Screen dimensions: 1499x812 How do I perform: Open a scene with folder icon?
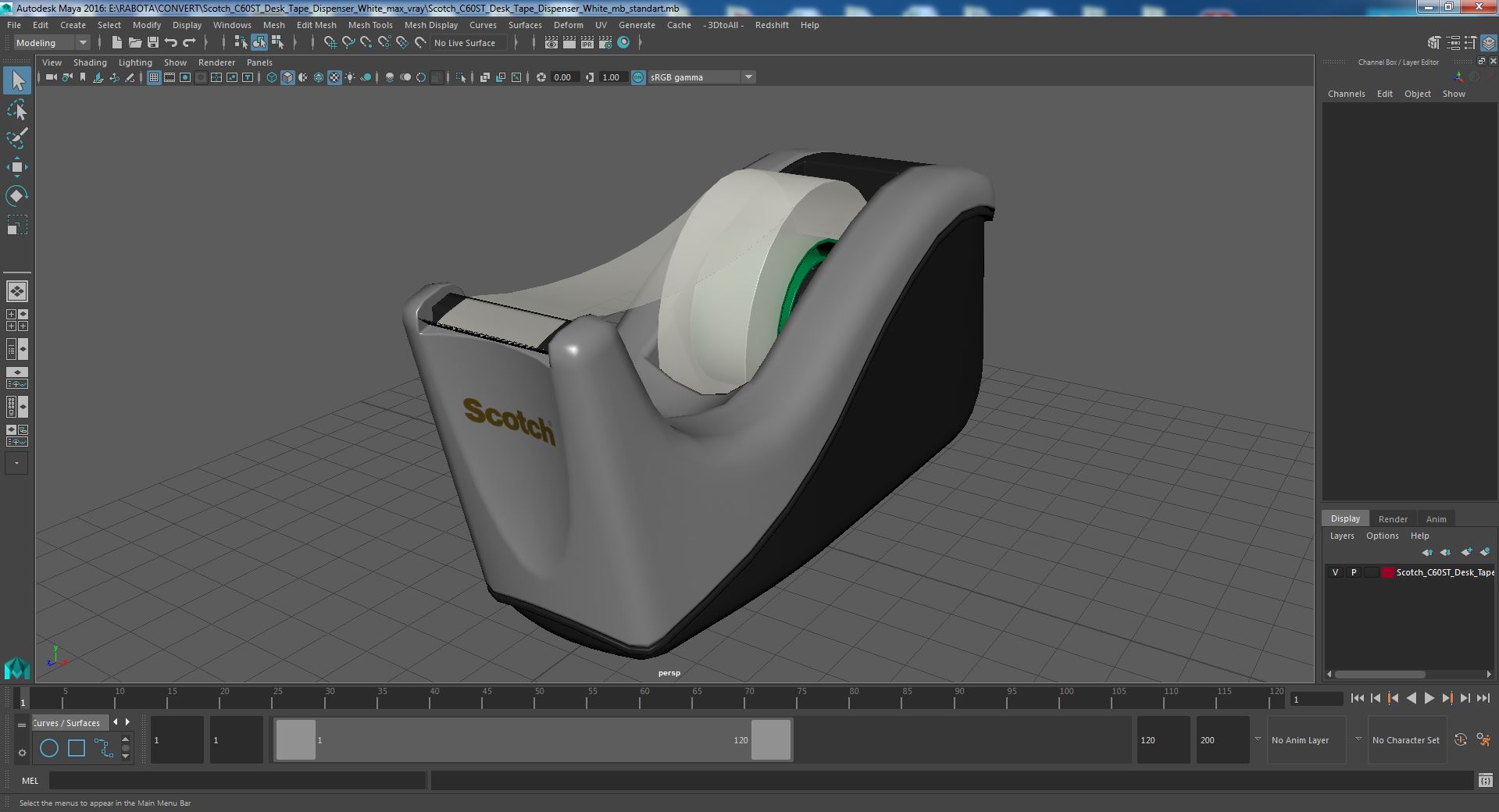(x=135, y=43)
